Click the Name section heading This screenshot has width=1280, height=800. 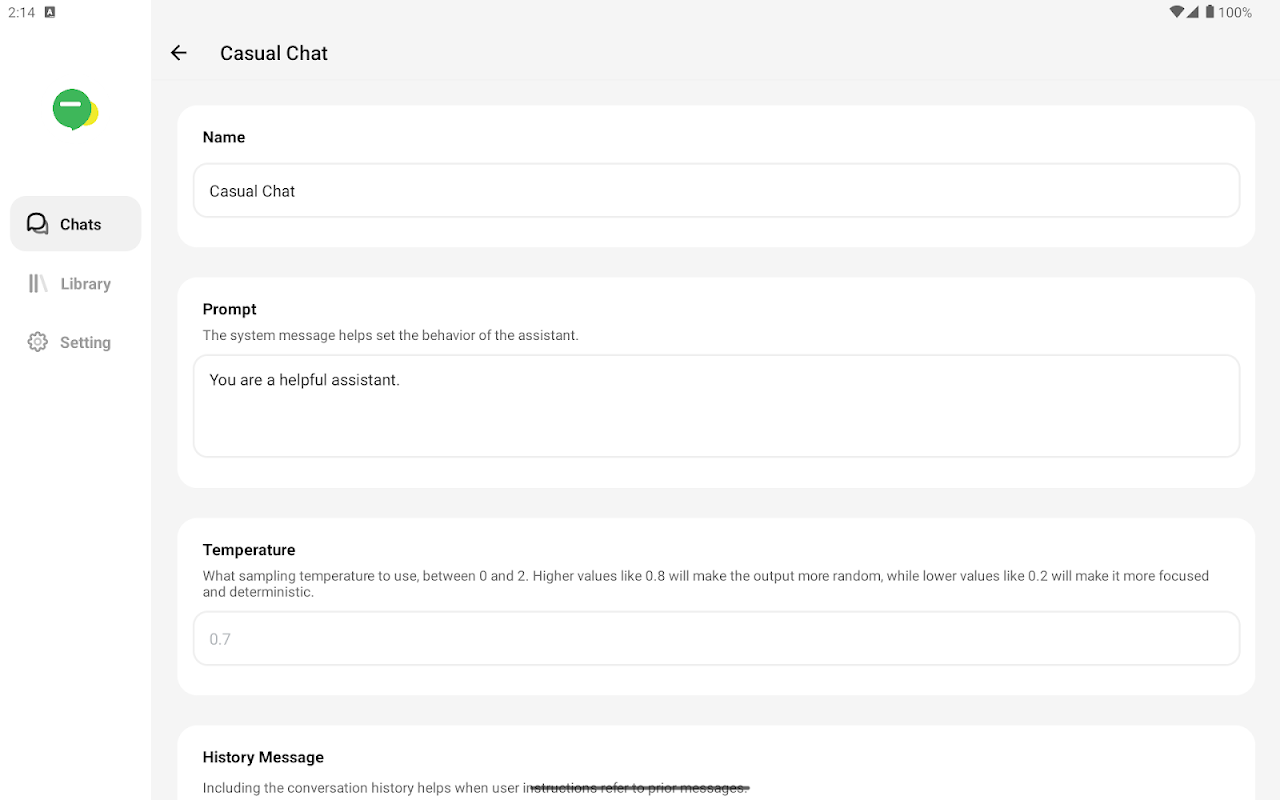pyautogui.click(x=224, y=137)
